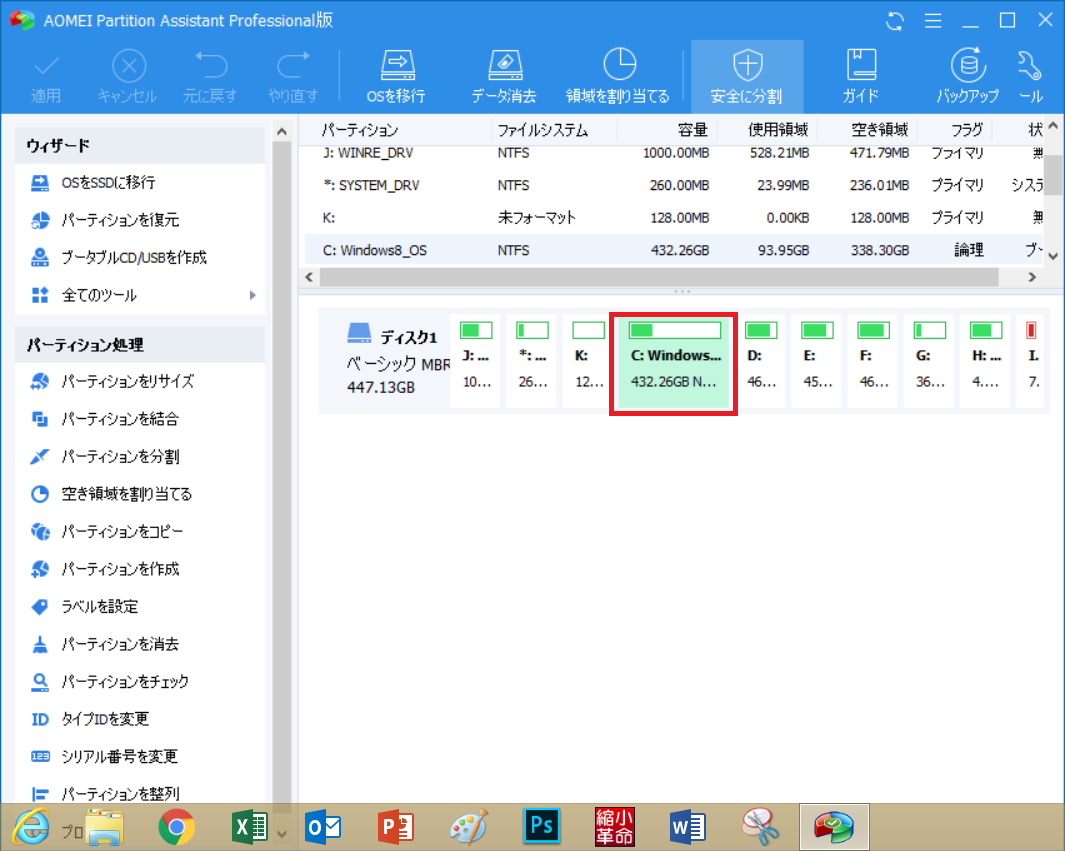Click the 適用 checkmark toolbar button
The width and height of the screenshot is (1065, 851).
[46, 79]
